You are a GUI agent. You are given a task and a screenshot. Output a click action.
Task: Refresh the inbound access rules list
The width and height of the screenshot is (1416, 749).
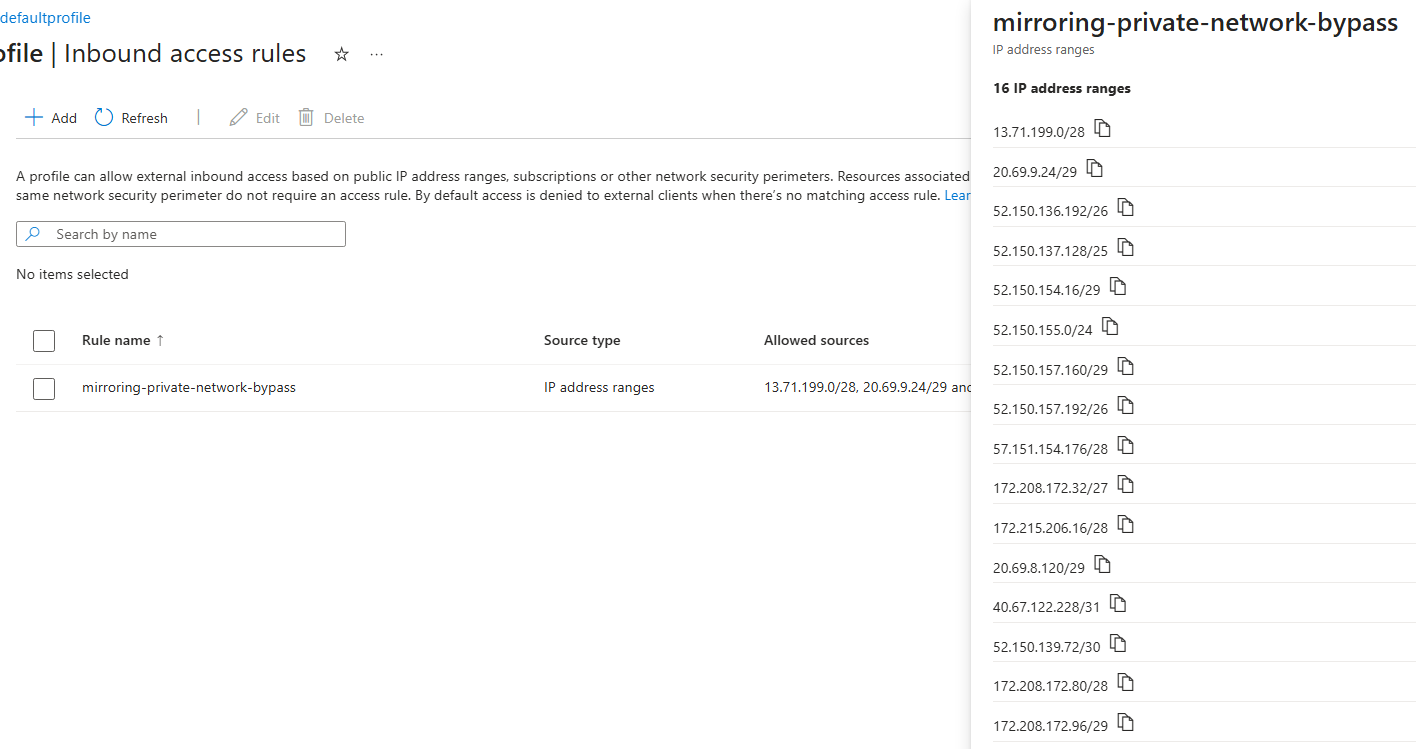click(130, 117)
